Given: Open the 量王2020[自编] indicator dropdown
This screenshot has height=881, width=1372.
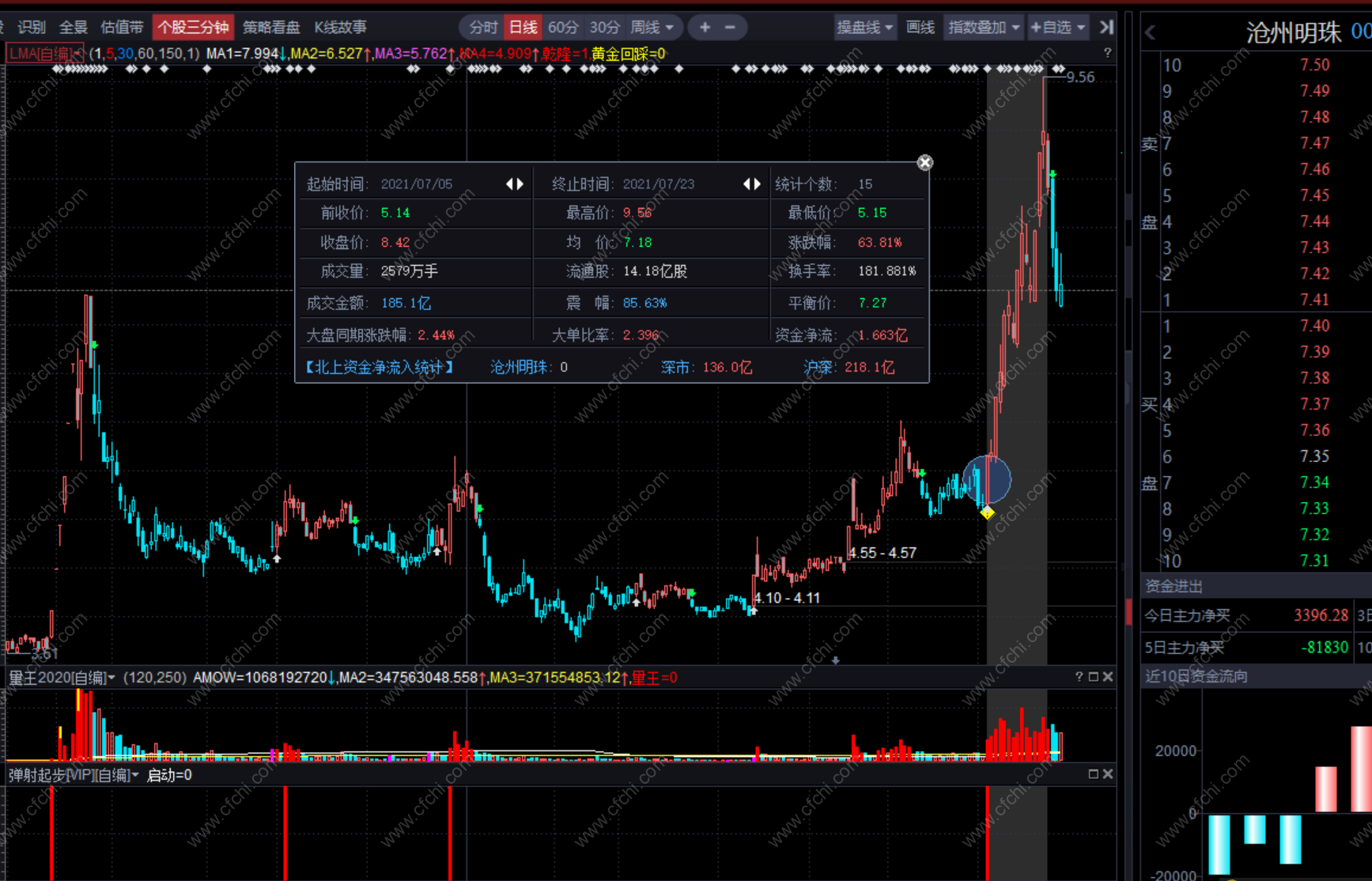Looking at the screenshot, I should click(62, 677).
